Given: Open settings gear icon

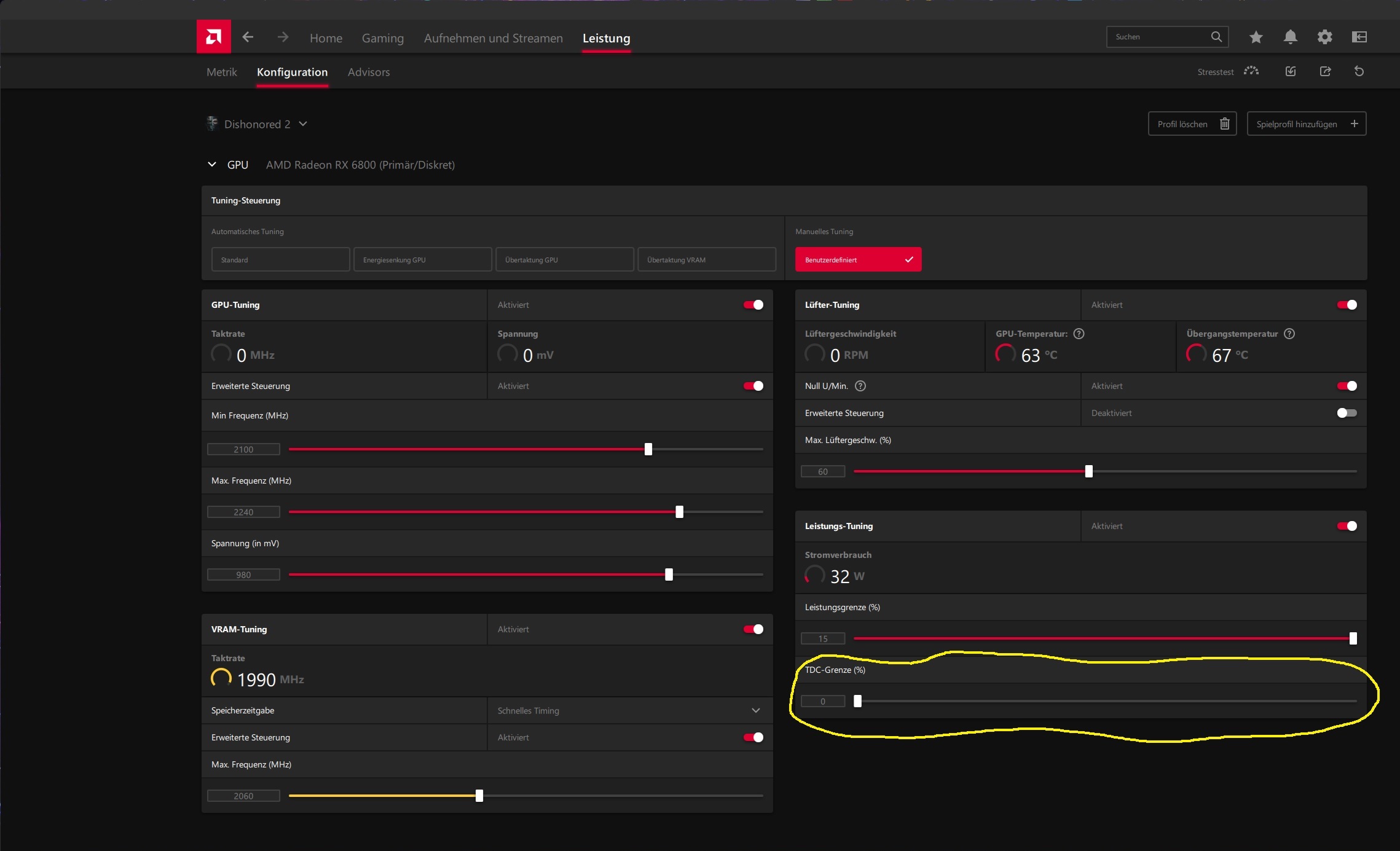Looking at the screenshot, I should (1324, 37).
